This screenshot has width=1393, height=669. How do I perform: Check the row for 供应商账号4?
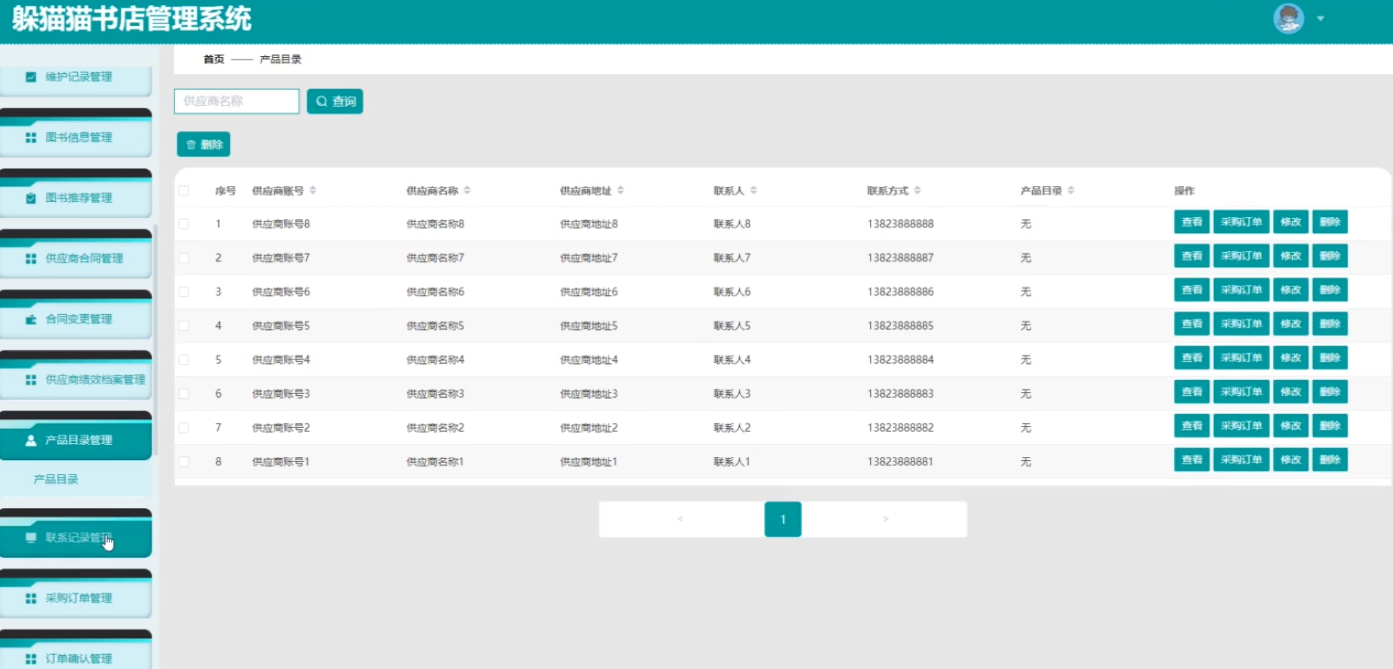pos(183,360)
